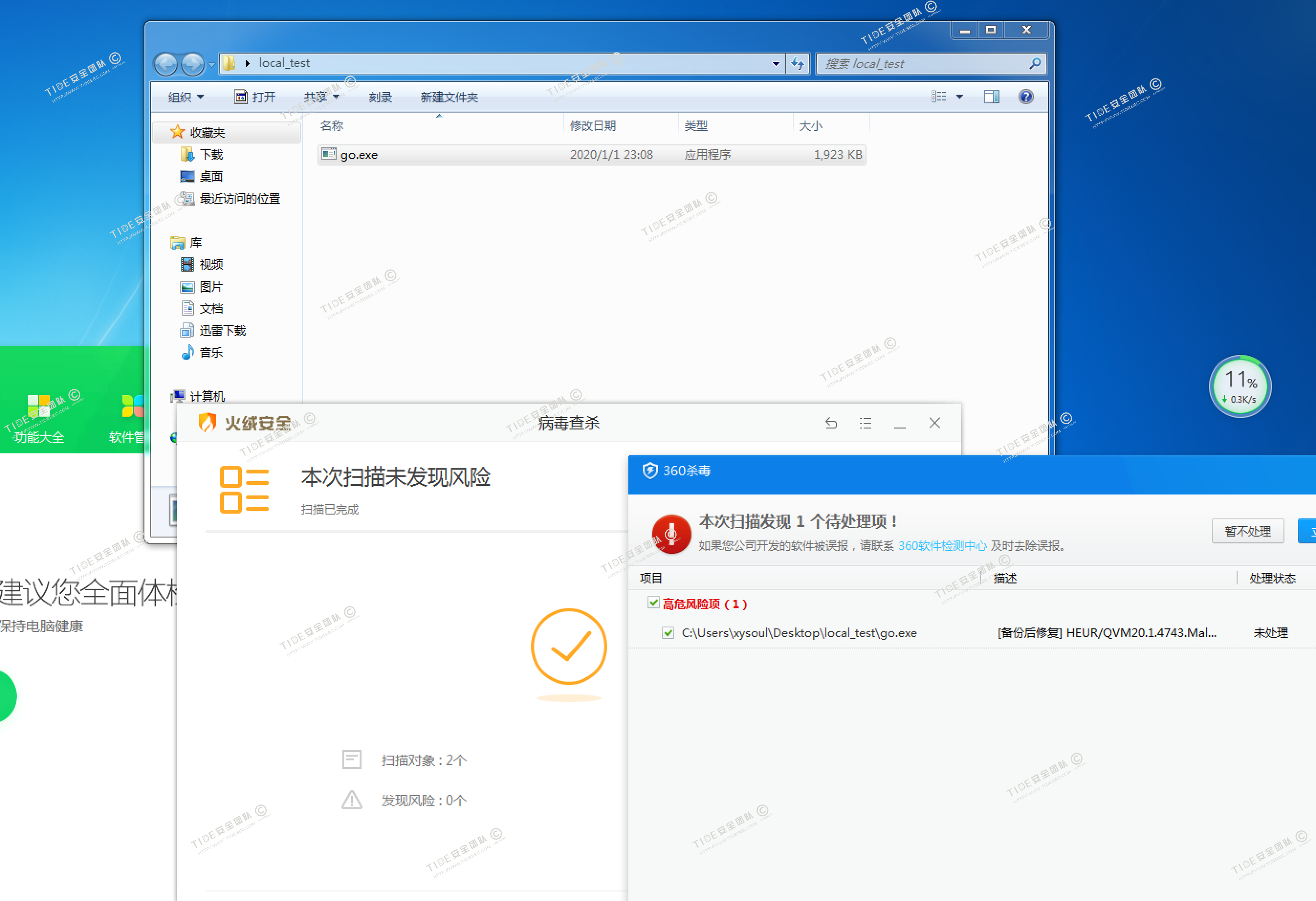This screenshot has width=1316, height=901.
Task: Open the address bar history dropdown
Action: 775,64
